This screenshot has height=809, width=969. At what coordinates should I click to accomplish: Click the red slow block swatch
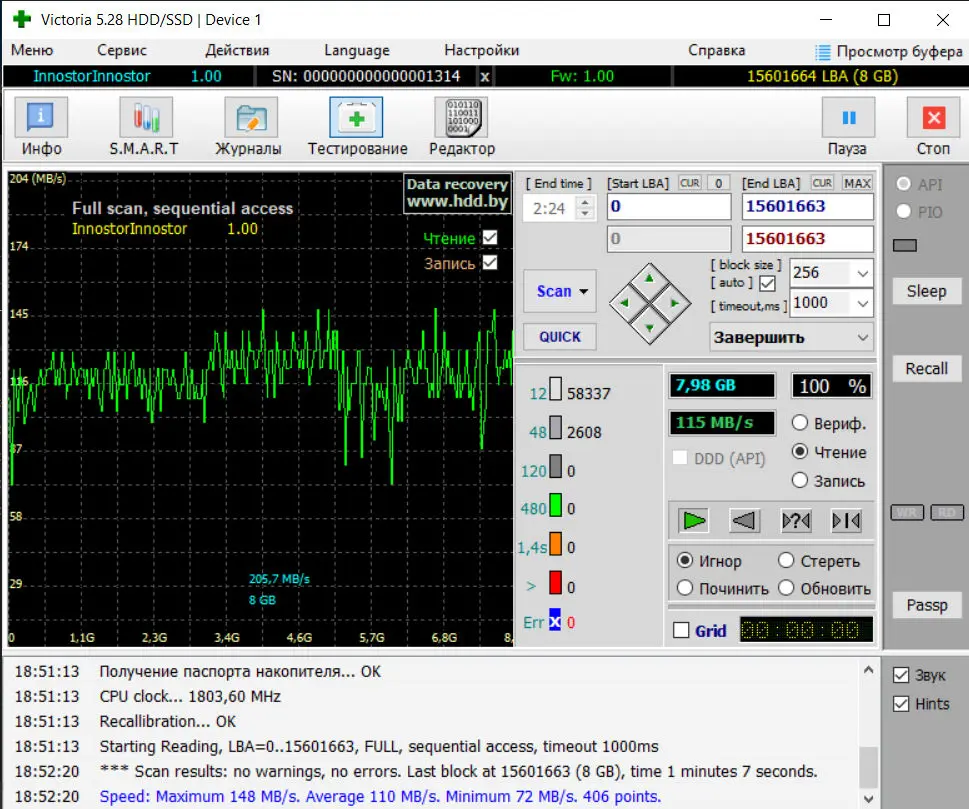(556, 582)
